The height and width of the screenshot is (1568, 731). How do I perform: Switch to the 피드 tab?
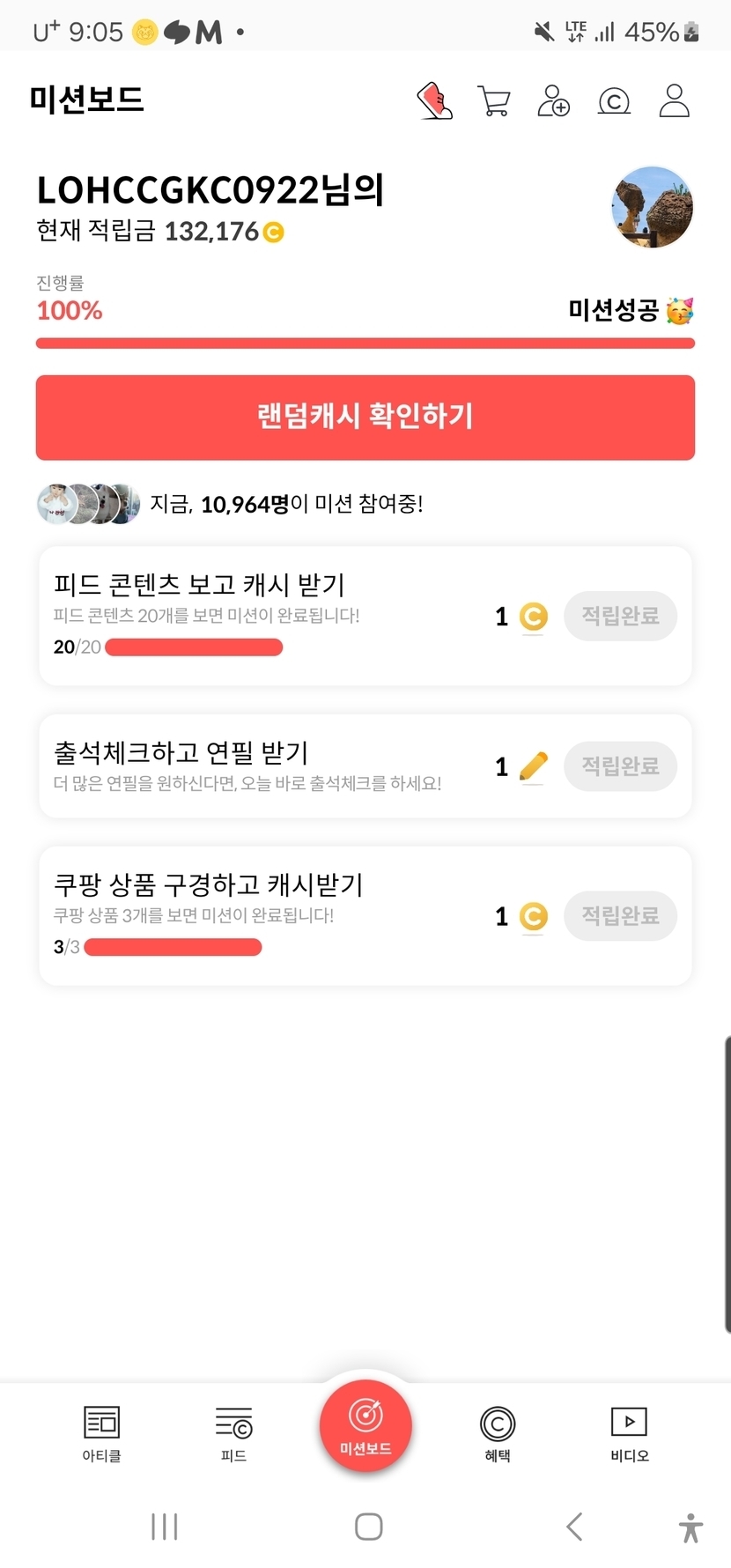[233, 1433]
